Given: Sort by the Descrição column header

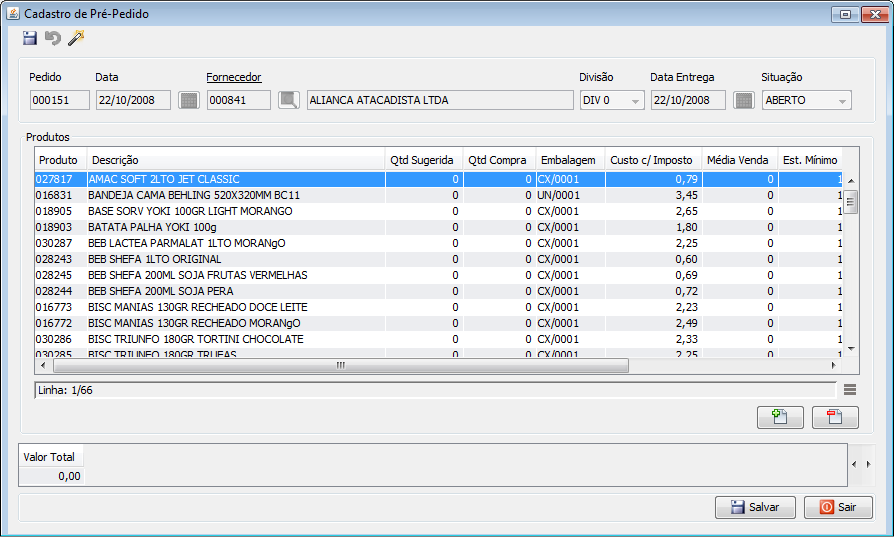Looking at the screenshot, I should (x=235, y=160).
